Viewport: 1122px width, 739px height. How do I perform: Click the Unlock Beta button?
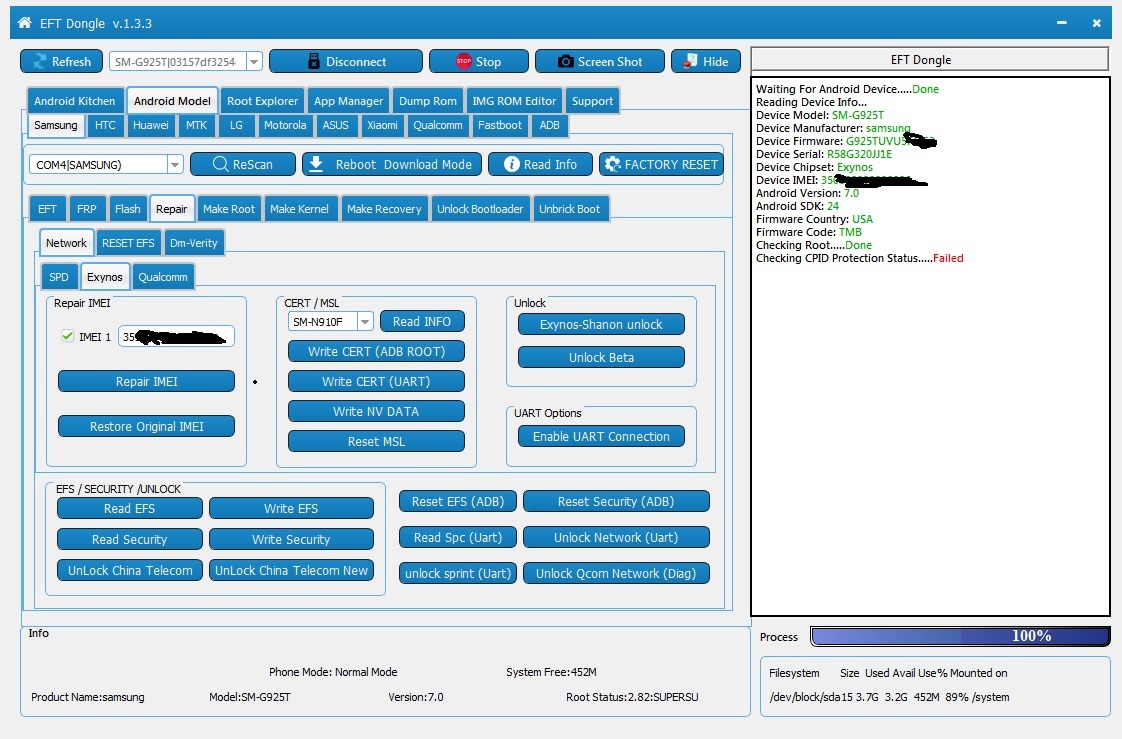[601, 357]
